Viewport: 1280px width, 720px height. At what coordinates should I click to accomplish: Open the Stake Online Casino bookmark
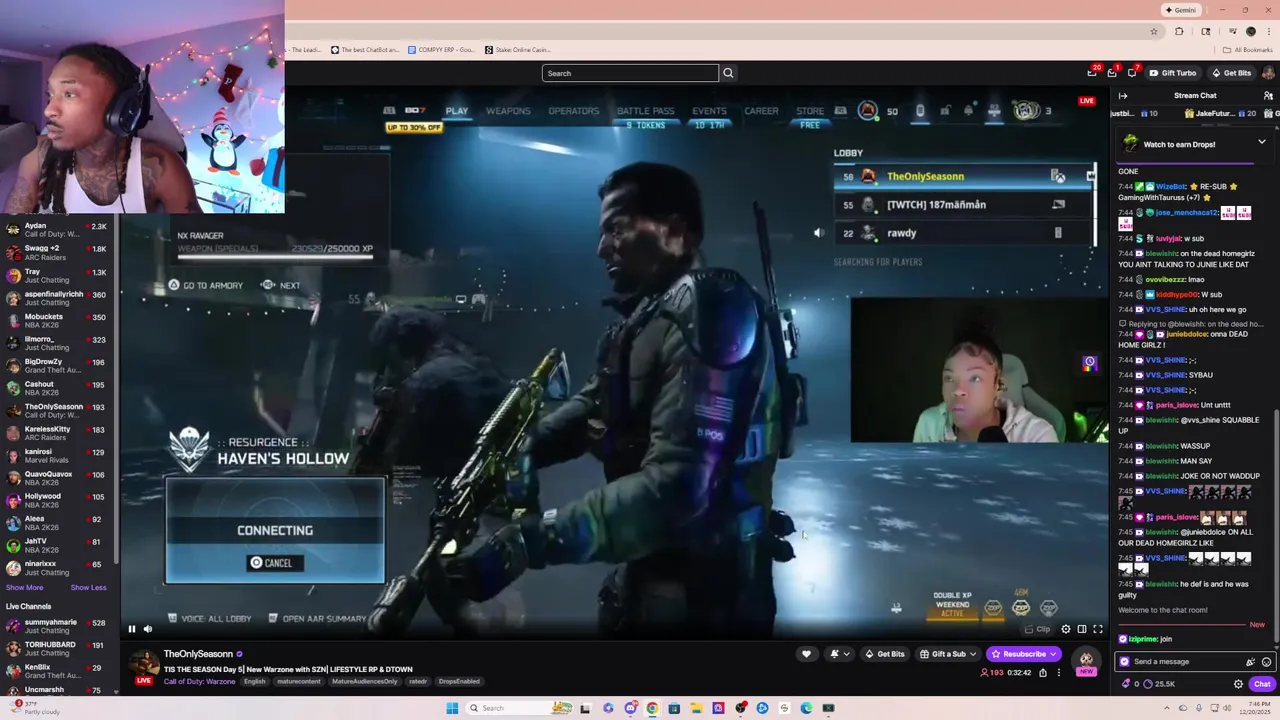point(518,49)
